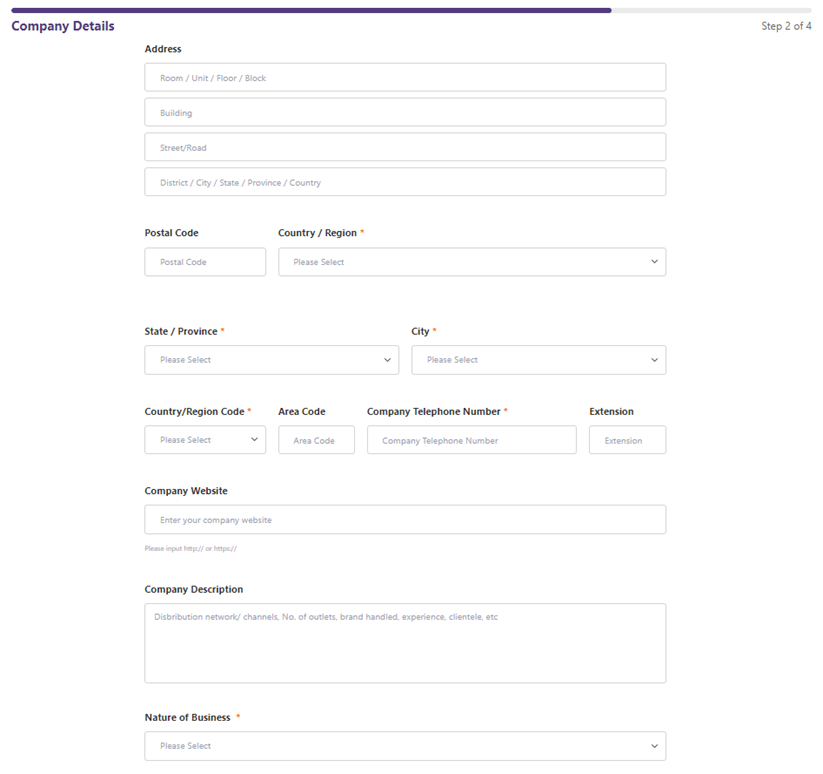Viewport: 823px width, 774px height.
Task: Click the purple step progress bar
Action: pyautogui.click(x=311, y=11)
